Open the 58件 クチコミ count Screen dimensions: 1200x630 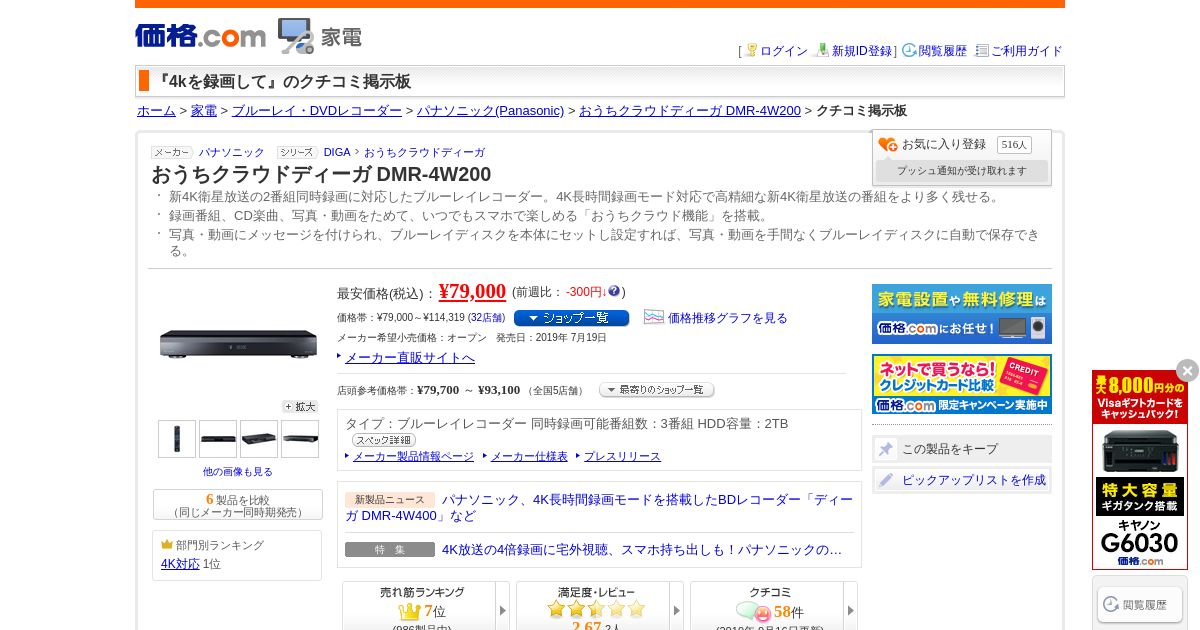click(x=788, y=611)
